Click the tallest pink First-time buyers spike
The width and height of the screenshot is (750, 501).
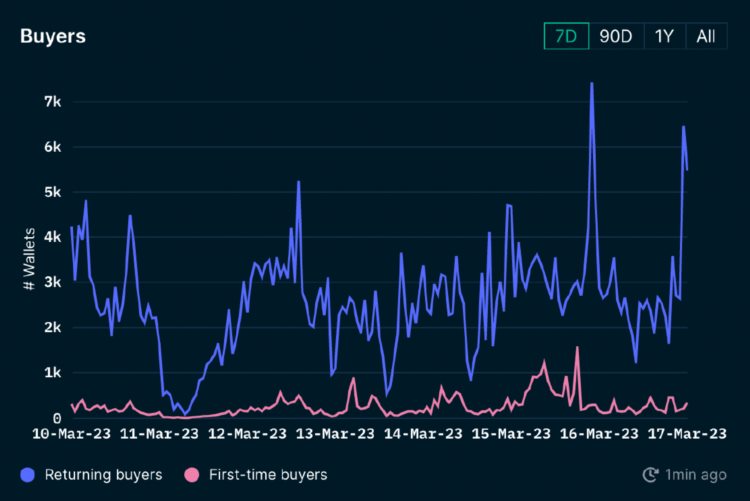[x=578, y=348]
